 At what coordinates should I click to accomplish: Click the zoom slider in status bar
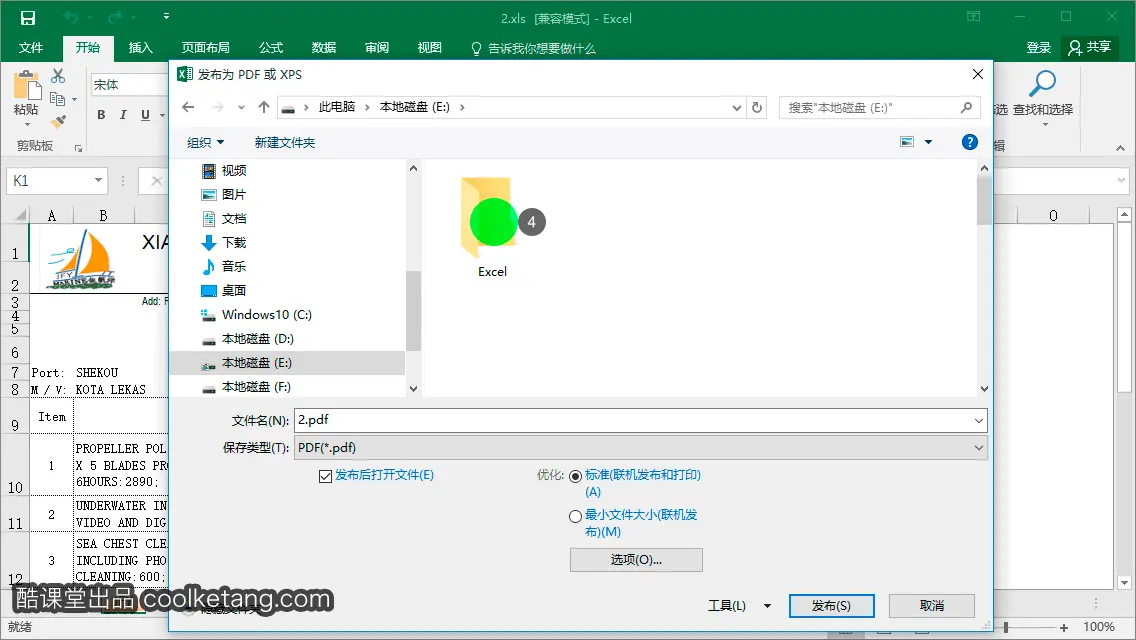click(x=1006, y=627)
